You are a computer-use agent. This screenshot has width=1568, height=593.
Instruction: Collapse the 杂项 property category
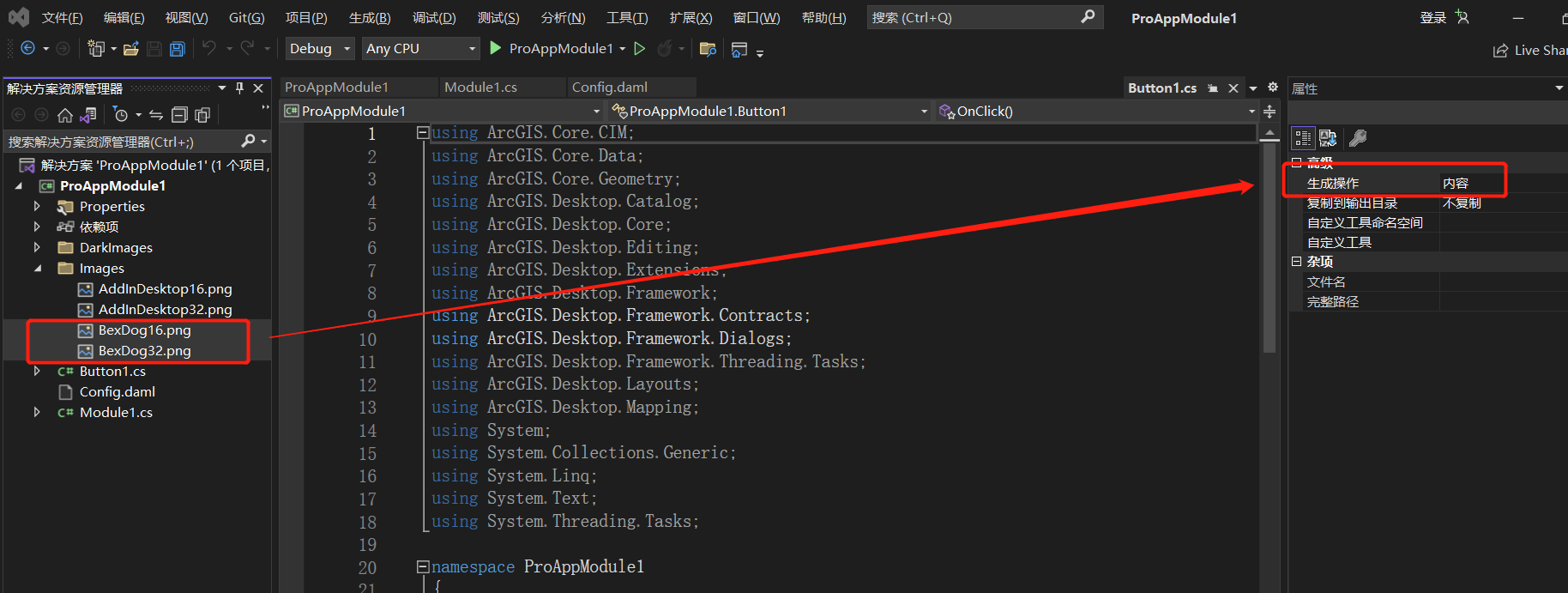(1297, 262)
